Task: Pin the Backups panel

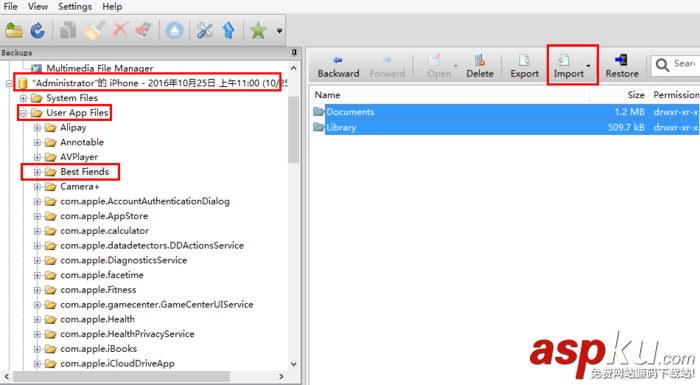Action: 294,53
